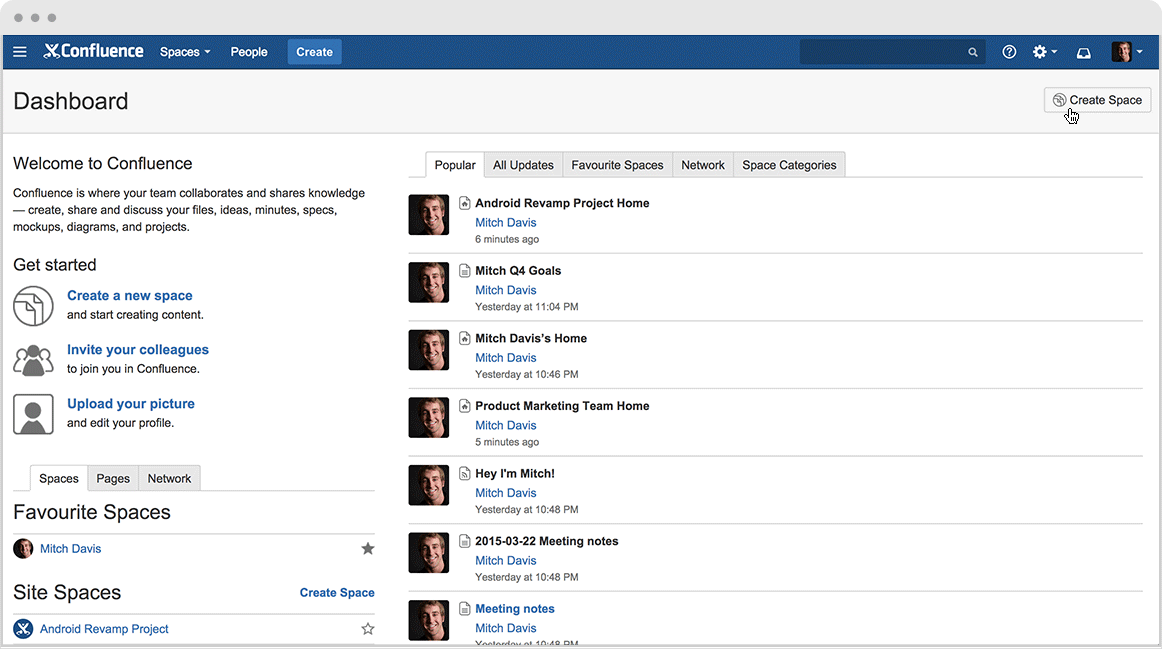Click the Create a new space link
Image resolution: width=1162 pixels, height=649 pixels.
coord(130,296)
